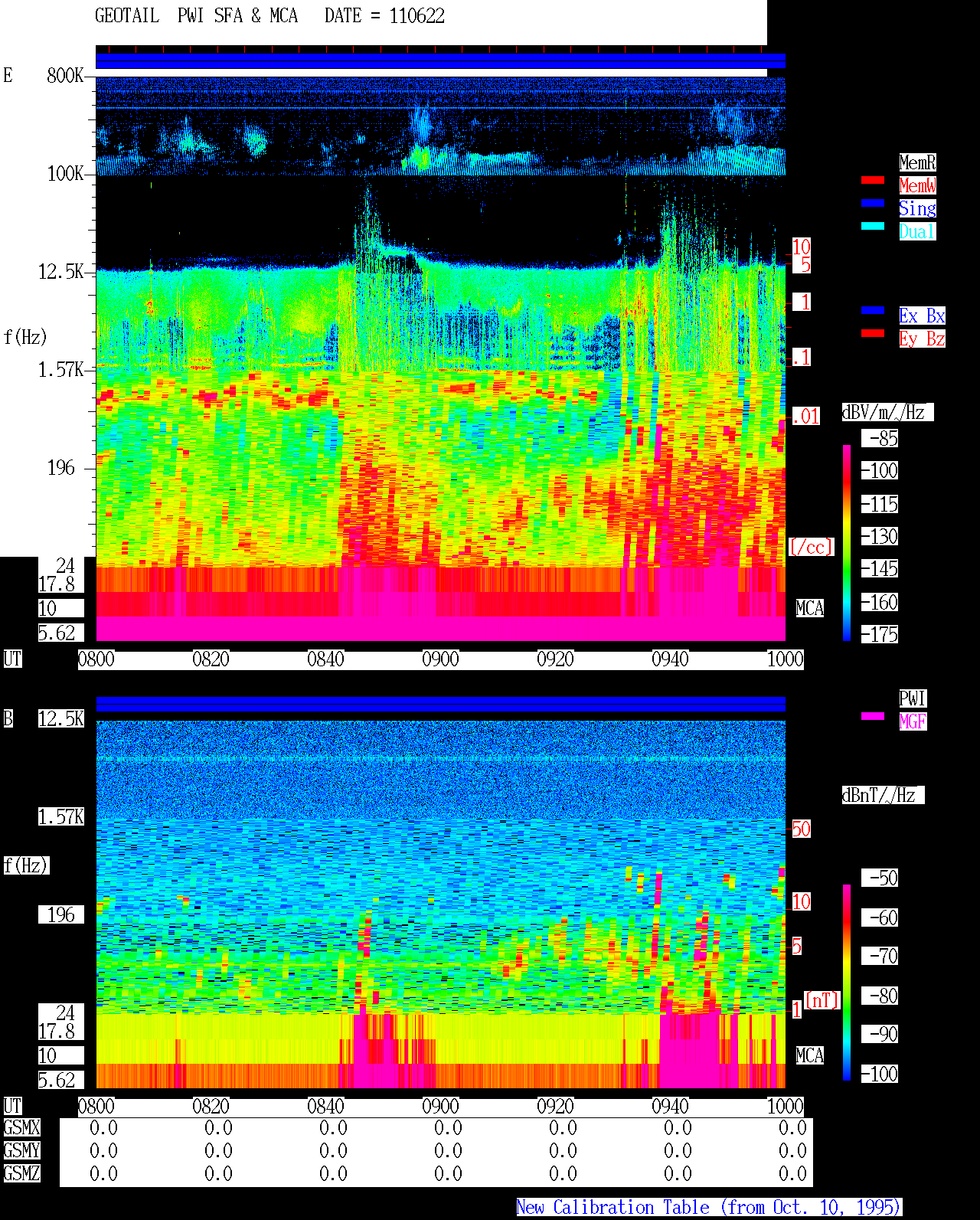This screenshot has width=980, height=1220.
Task: Click the 12.5K frequency label on the B panel
Action: tap(61, 719)
